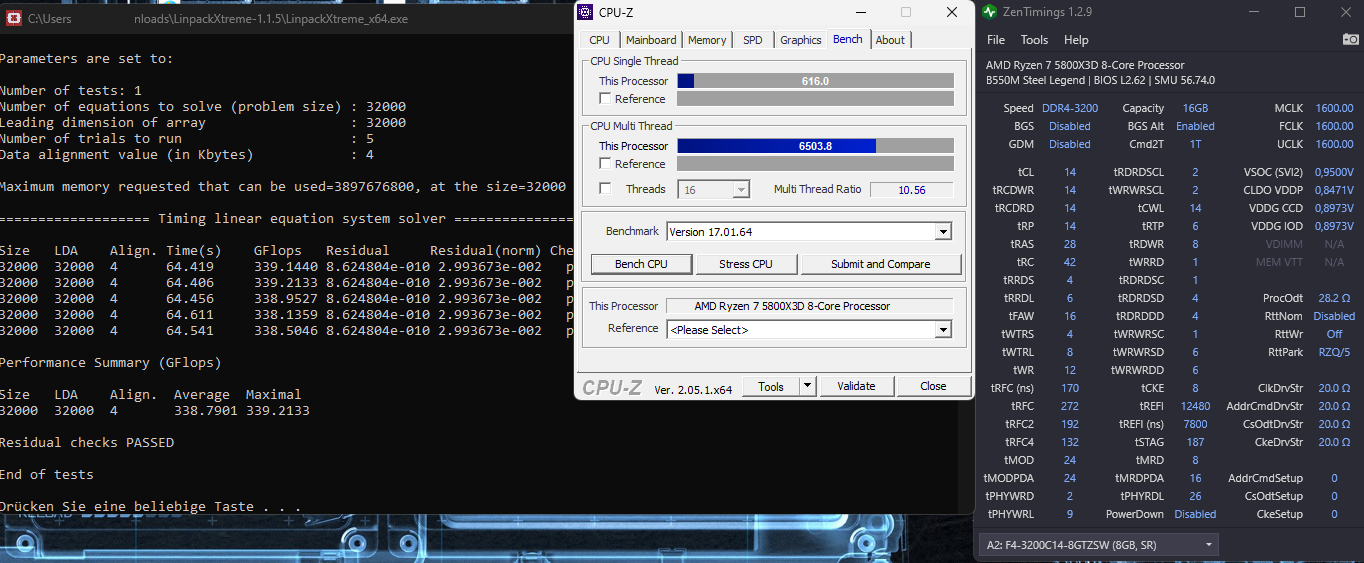Screen dimensions: 1364x563
Task: Click the RttPark RZQ/5 value
Action: (1334, 352)
